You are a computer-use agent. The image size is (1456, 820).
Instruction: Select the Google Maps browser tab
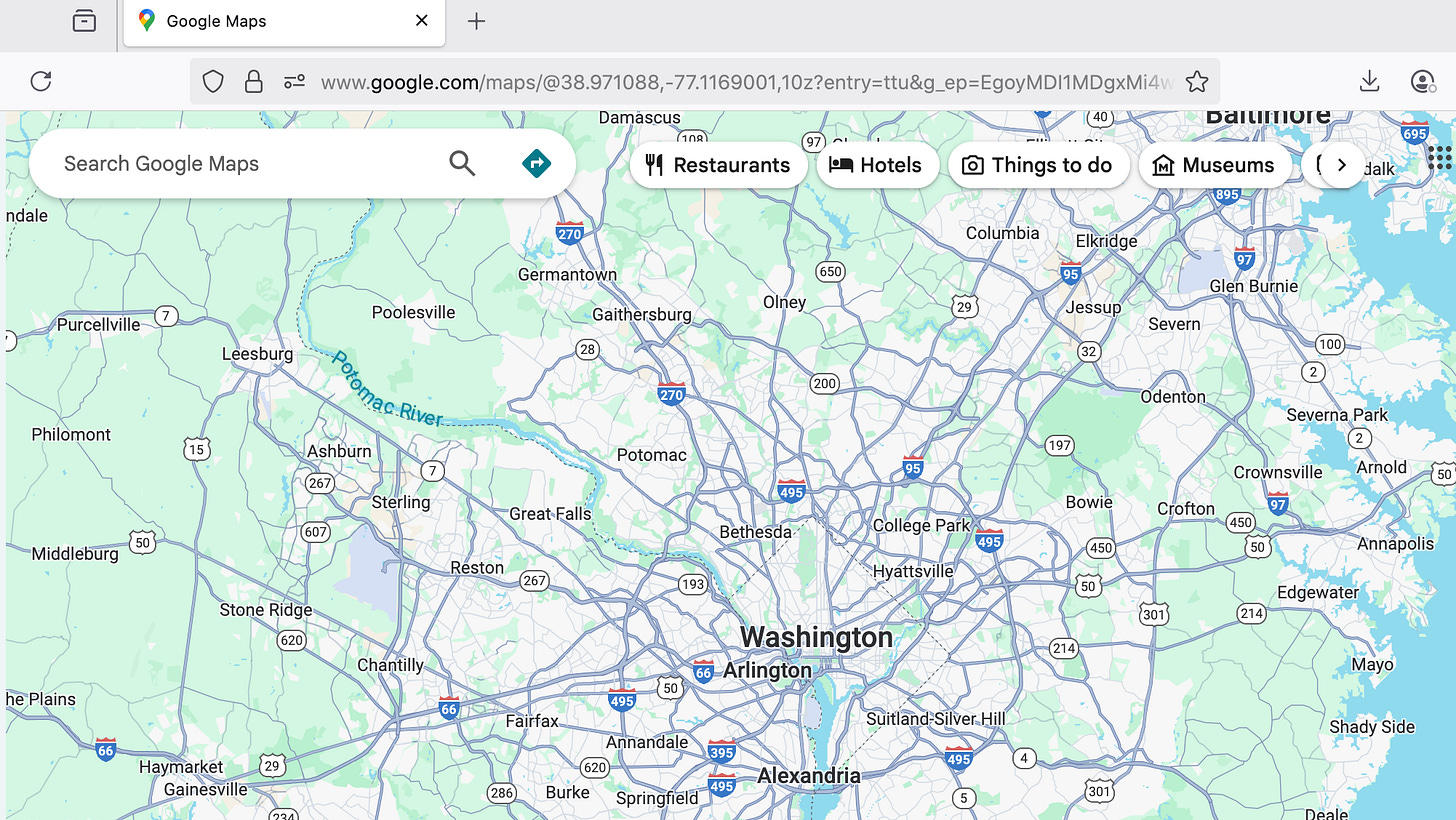pyautogui.click(x=284, y=22)
